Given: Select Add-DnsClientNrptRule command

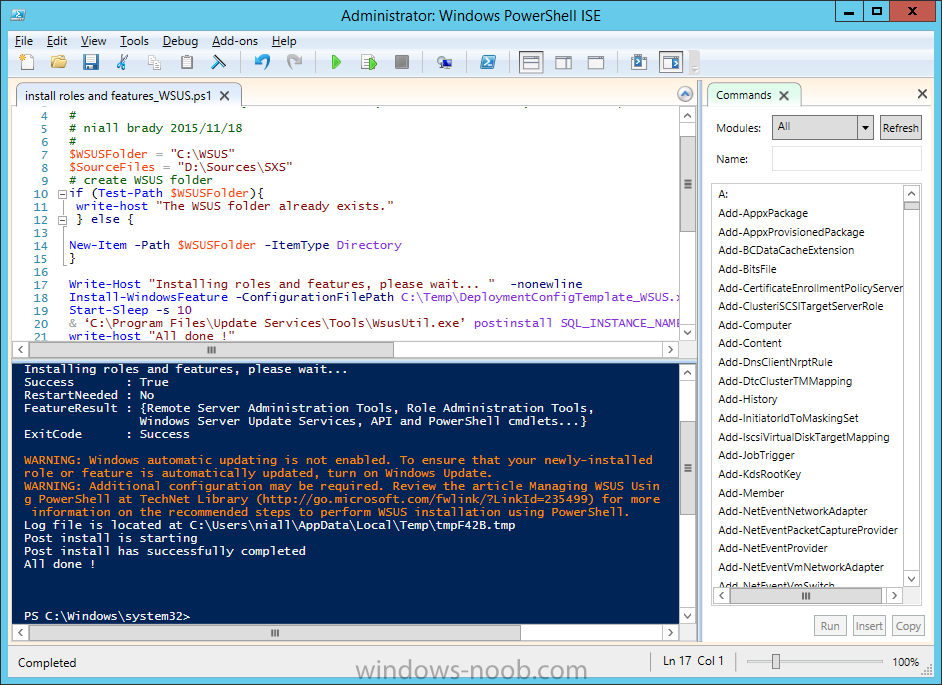Looking at the screenshot, I should pos(775,362).
